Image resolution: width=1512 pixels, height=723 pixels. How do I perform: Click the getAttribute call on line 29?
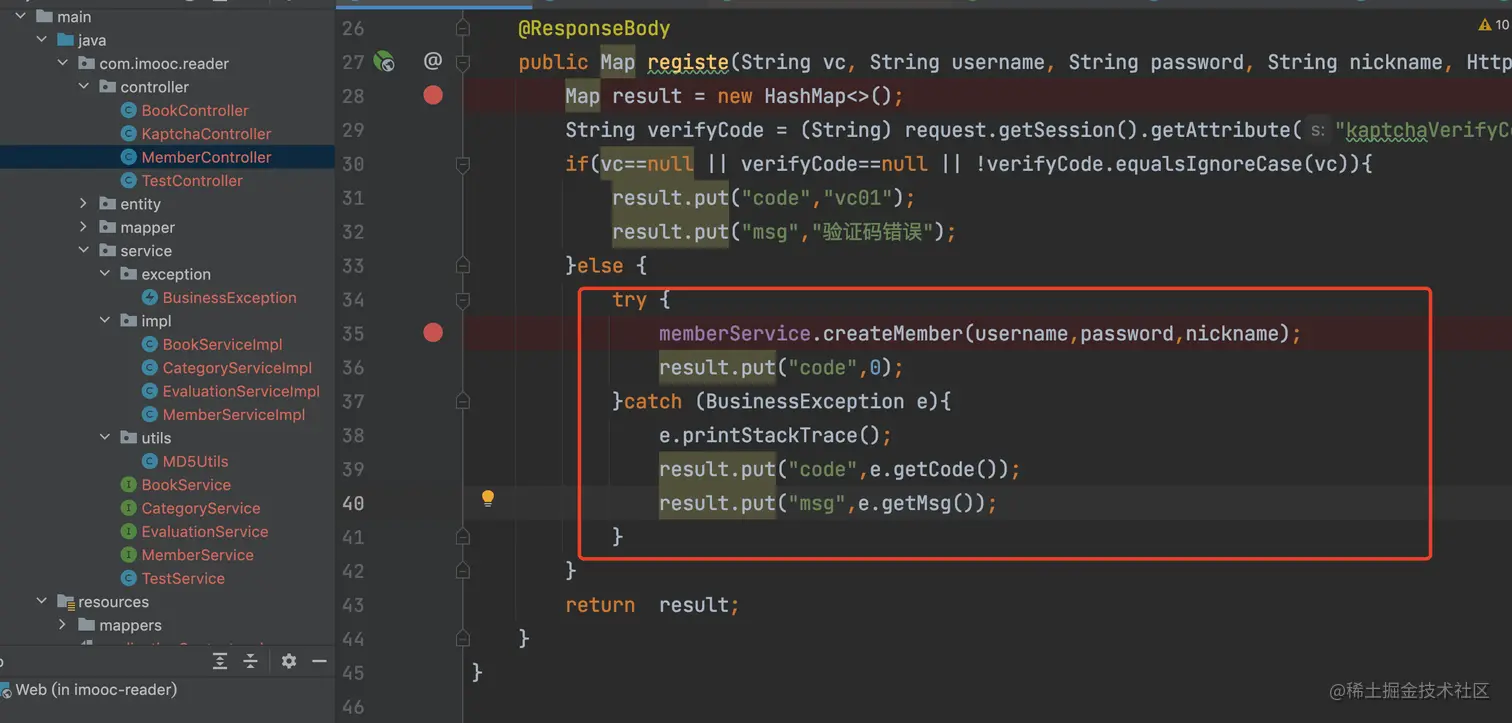click(1221, 130)
